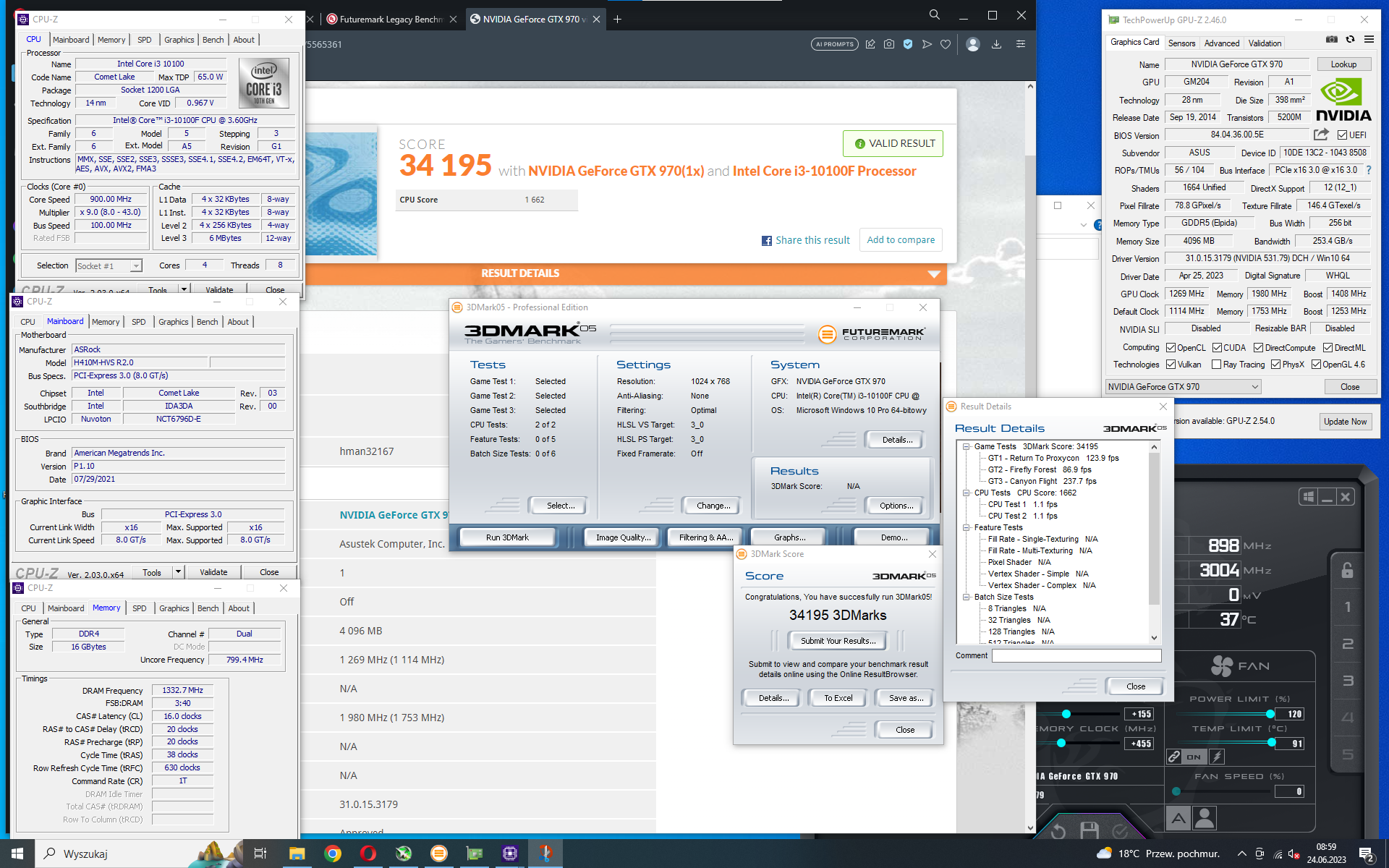The width and height of the screenshot is (1389, 868).
Task: Toggle the Vulkan checkbox
Action: point(1171,365)
